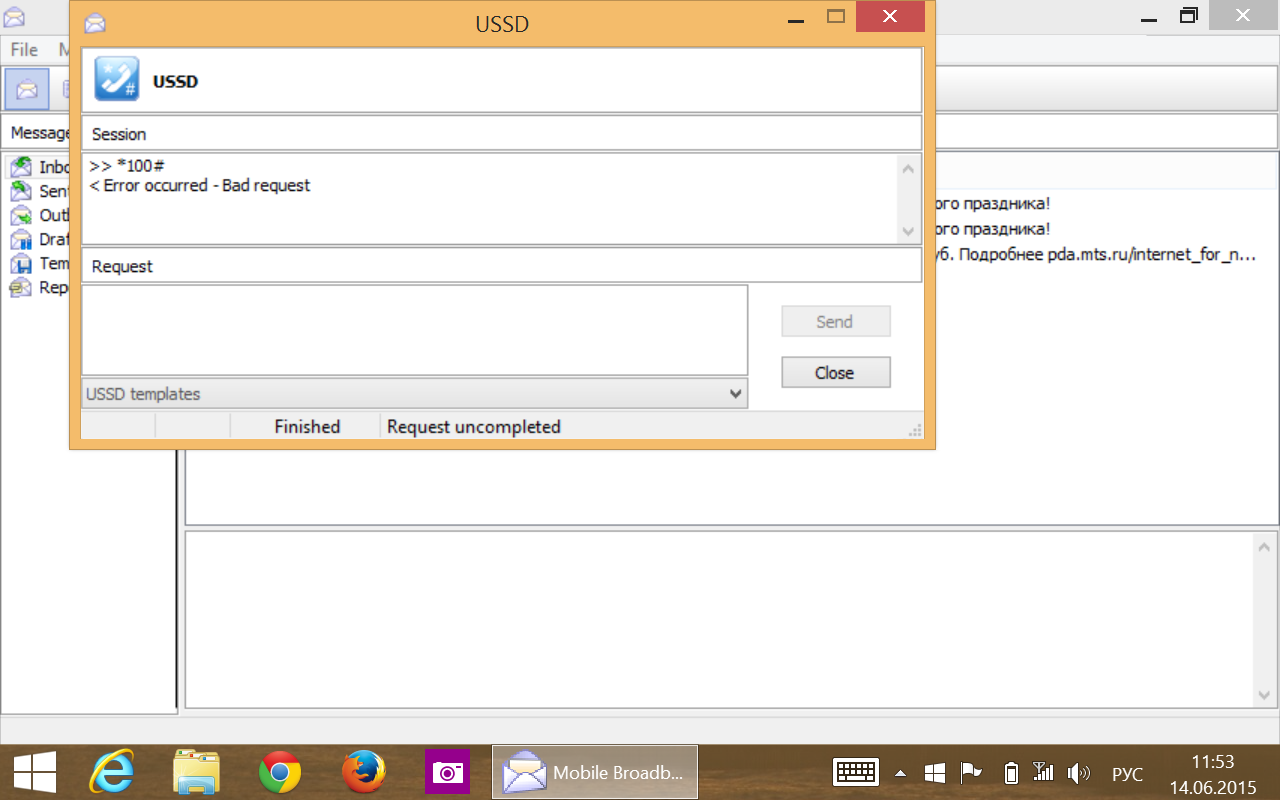
Task: Click the Reports folder icon
Action: [x=21, y=288]
